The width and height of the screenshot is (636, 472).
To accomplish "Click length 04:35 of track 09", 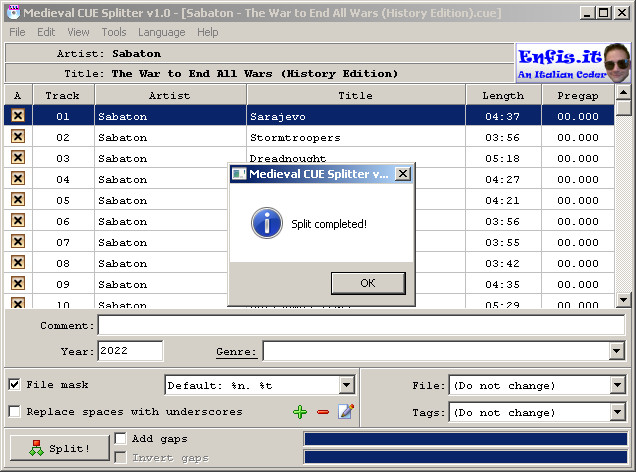I will pyautogui.click(x=503, y=285).
